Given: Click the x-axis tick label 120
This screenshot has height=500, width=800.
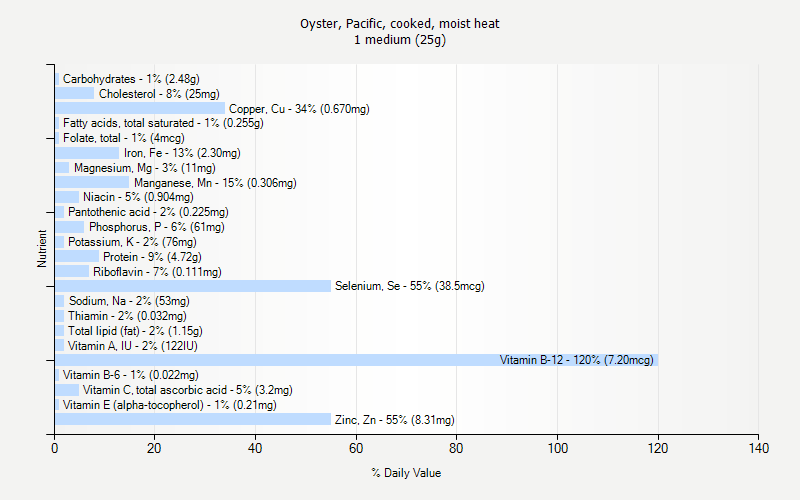Looking at the screenshot, I should (658, 448).
